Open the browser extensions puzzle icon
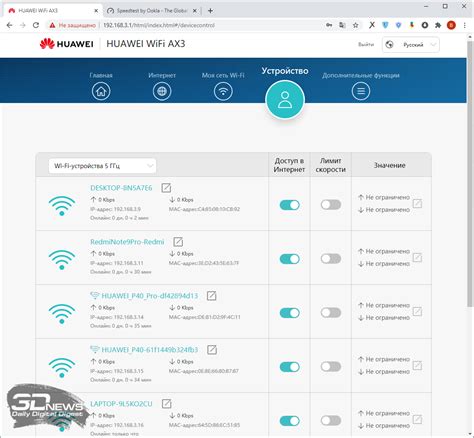Screen dimensions: 474x438 point(438,25)
